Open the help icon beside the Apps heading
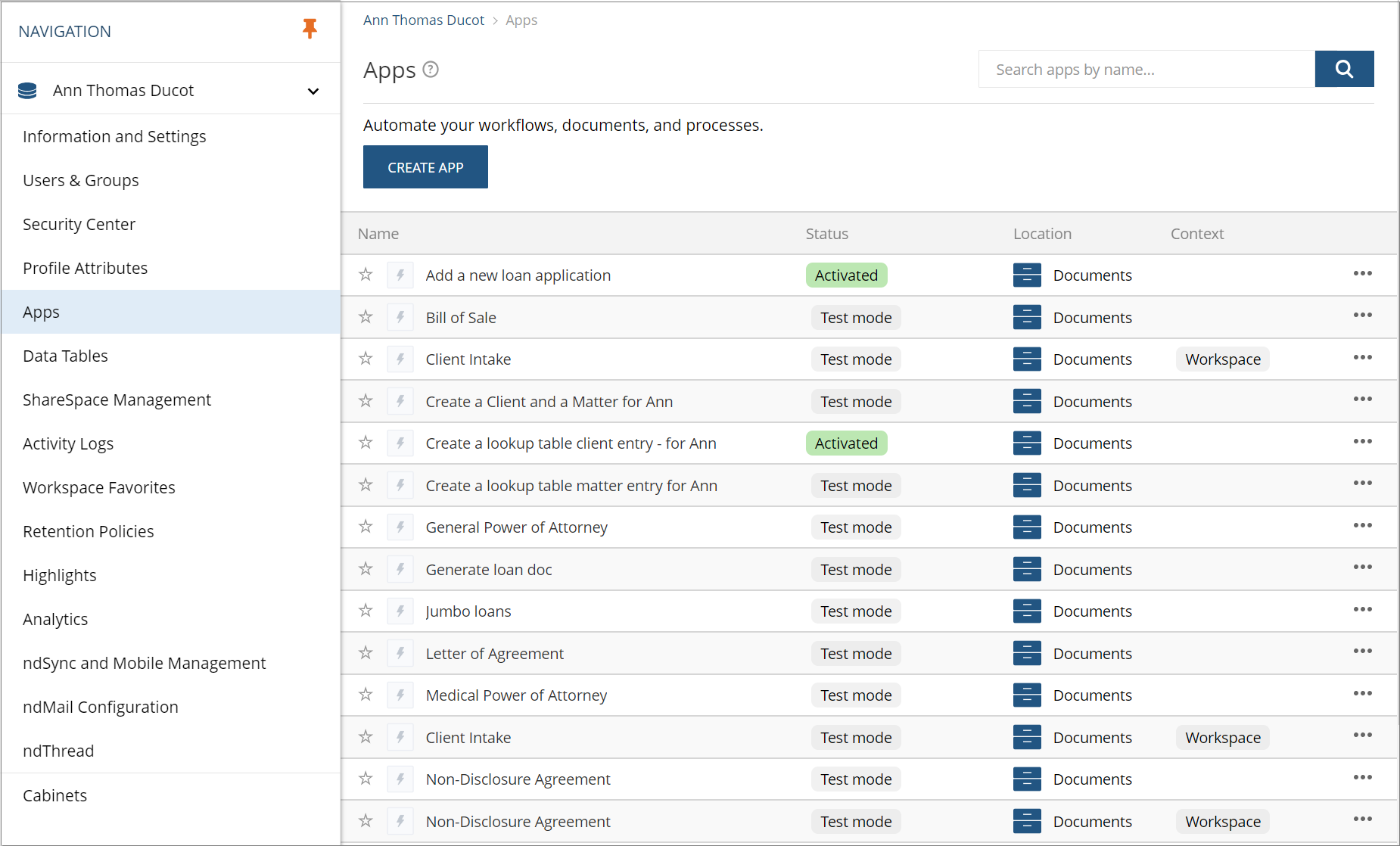Viewport: 1400px width, 846px height. (431, 69)
